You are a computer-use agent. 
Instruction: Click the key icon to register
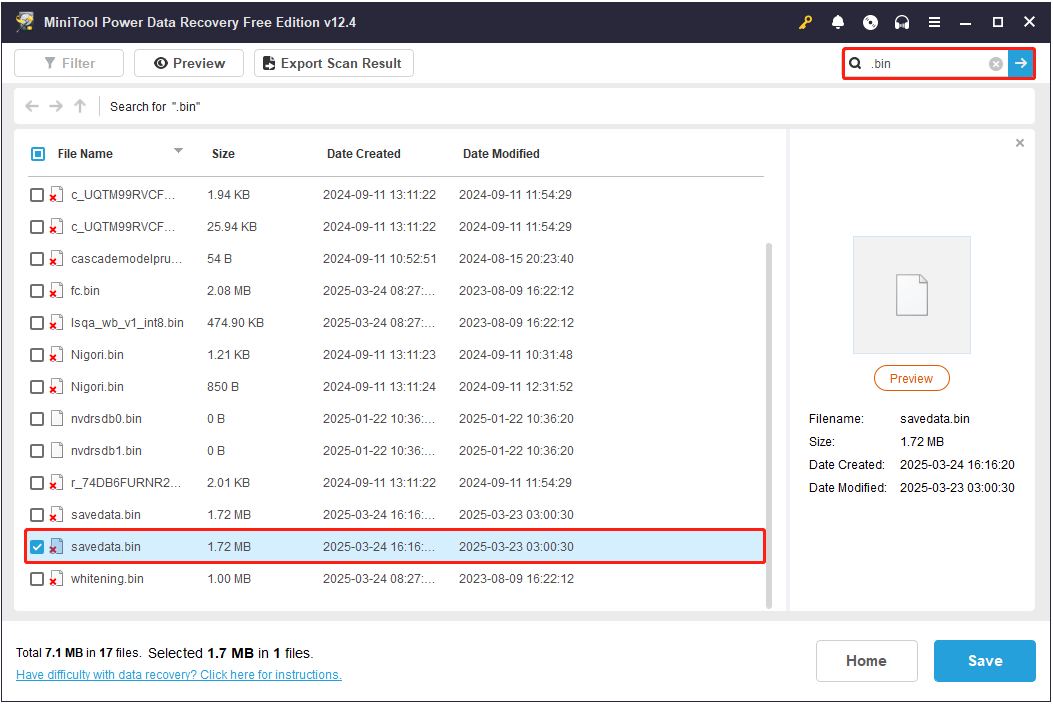806,22
